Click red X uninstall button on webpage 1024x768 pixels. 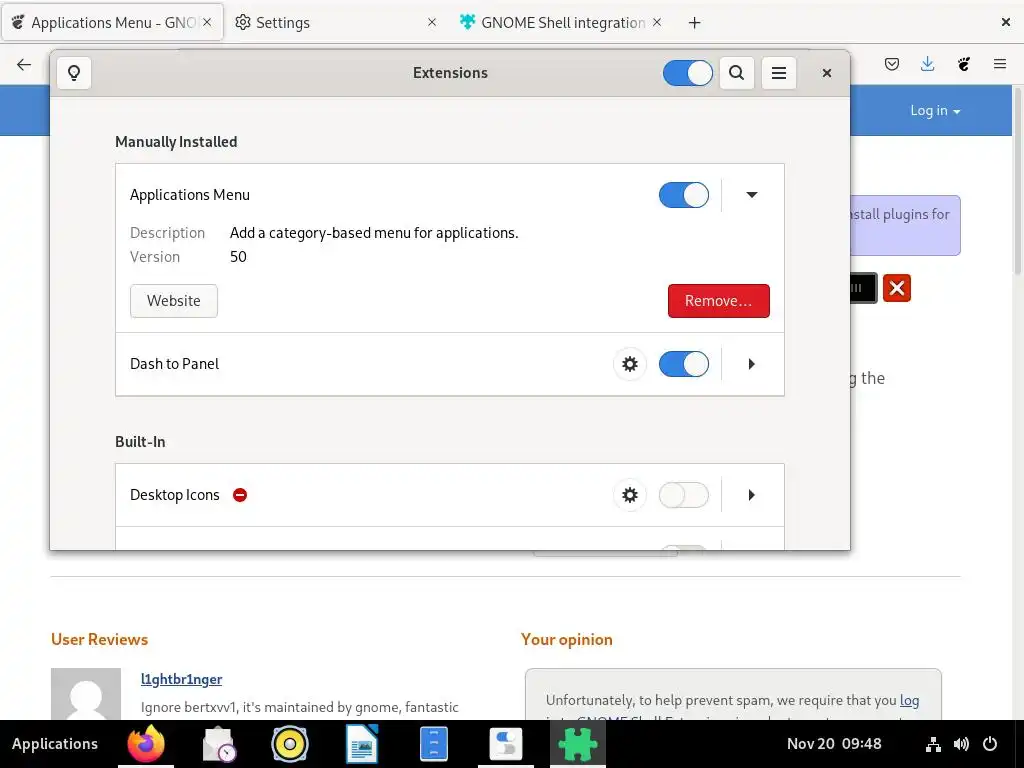point(897,288)
